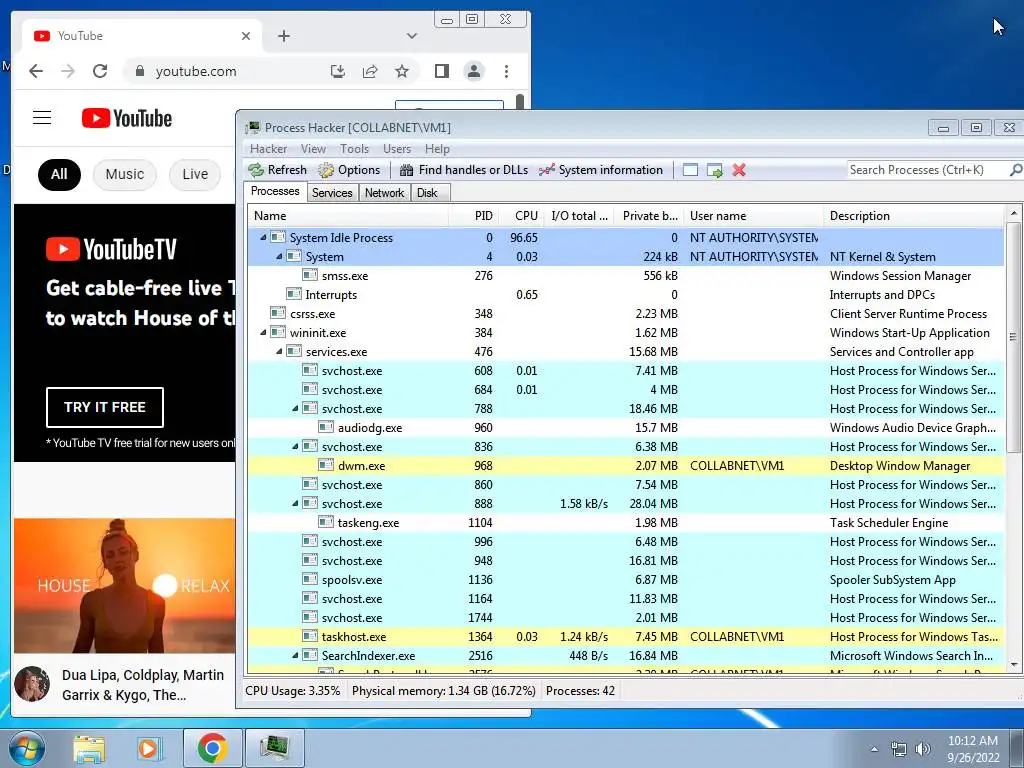Image resolution: width=1024 pixels, height=768 pixels.
Task: Select the taskhost.exe process row
Action: pyautogui.click(x=626, y=637)
